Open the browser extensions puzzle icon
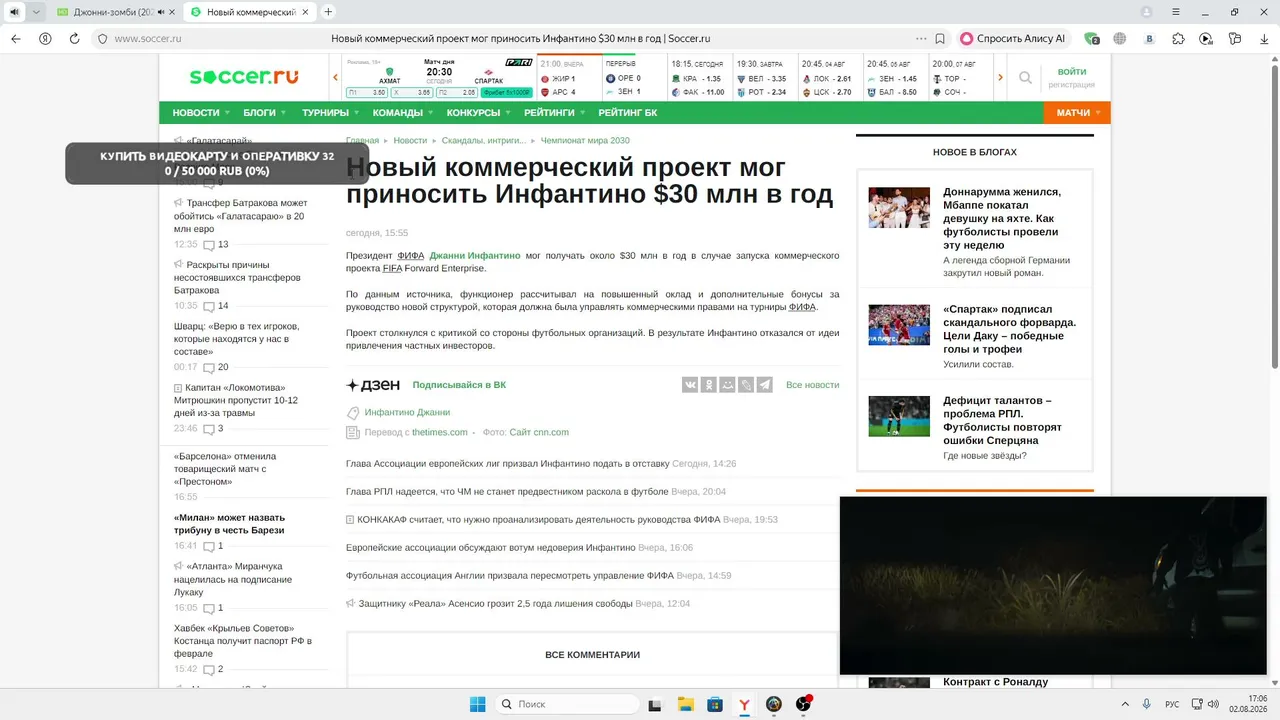1280x720 pixels. [1178, 39]
